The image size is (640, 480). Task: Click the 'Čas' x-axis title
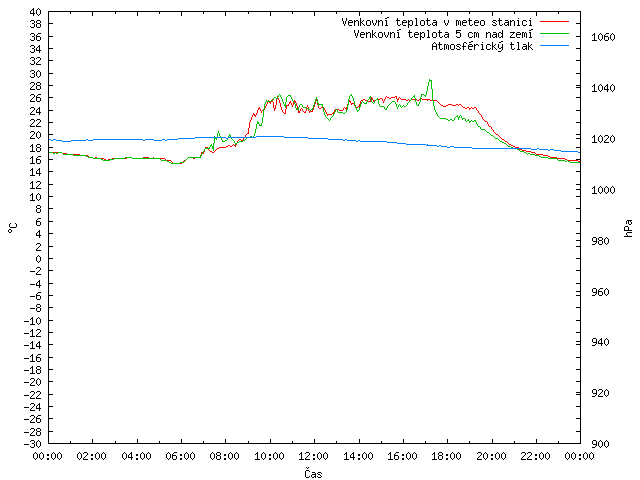pyautogui.click(x=313, y=473)
